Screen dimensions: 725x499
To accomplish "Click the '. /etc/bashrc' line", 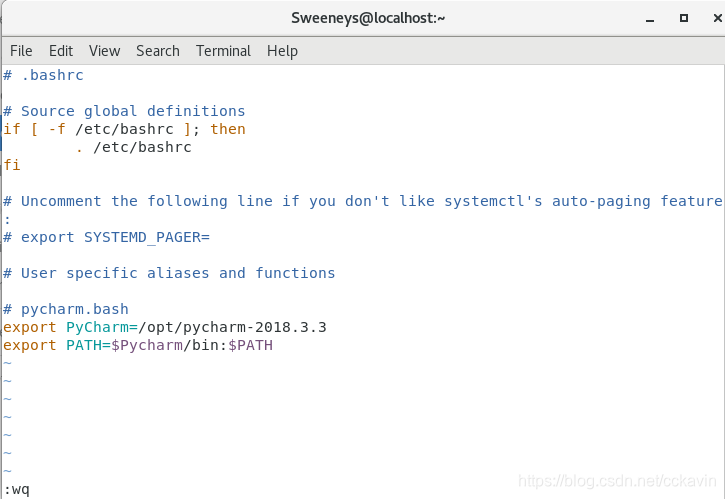I will [133, 147].
